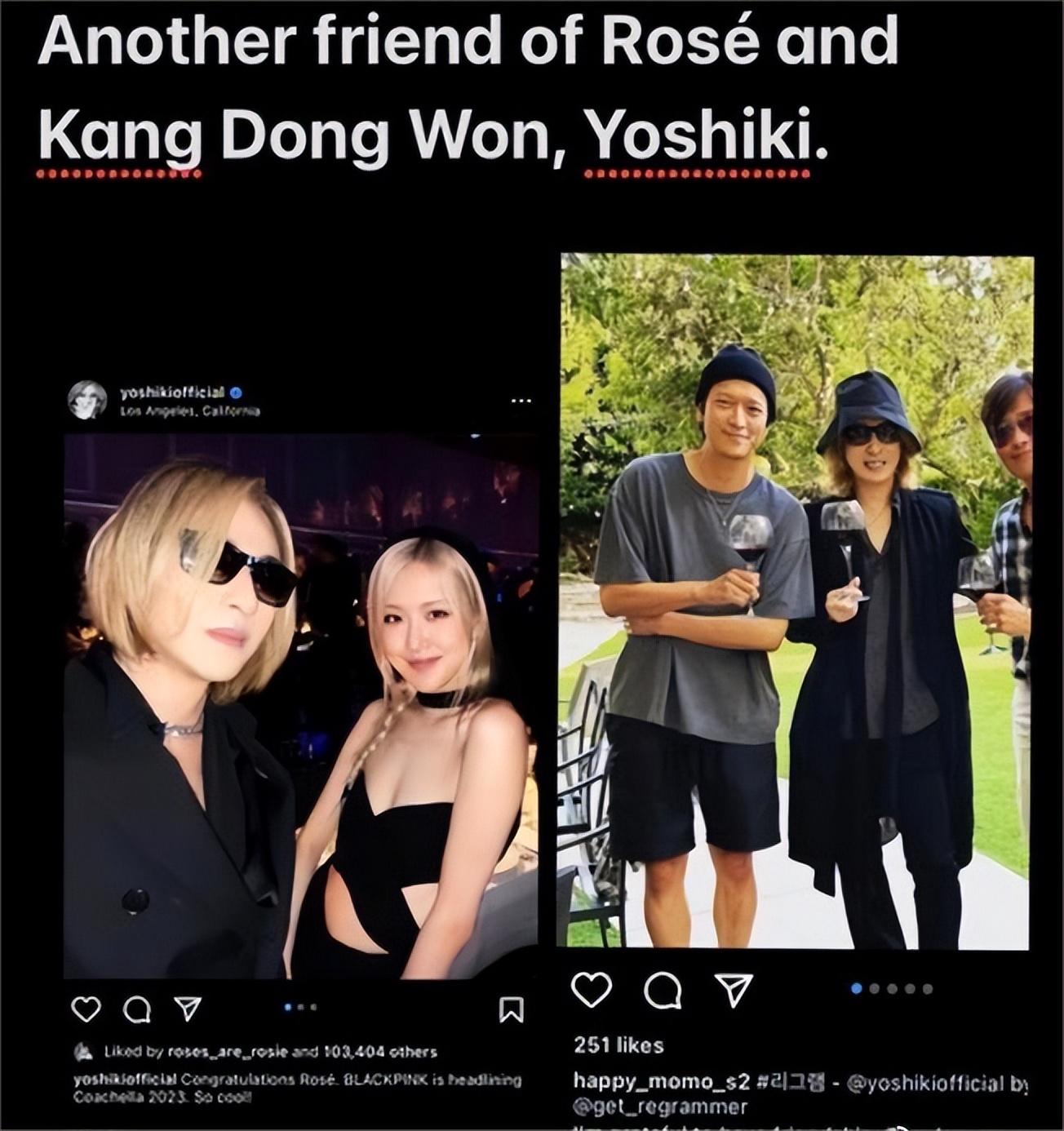Open comments on the left Rosé post
This screenshot has width=1064, height=1131.
[136, 1010]
